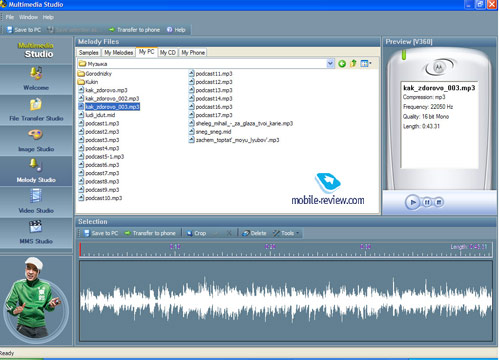This screenshot has width=500, height=360.
Task: Open Melody Studio bell icon
Action: pos(35,165)
